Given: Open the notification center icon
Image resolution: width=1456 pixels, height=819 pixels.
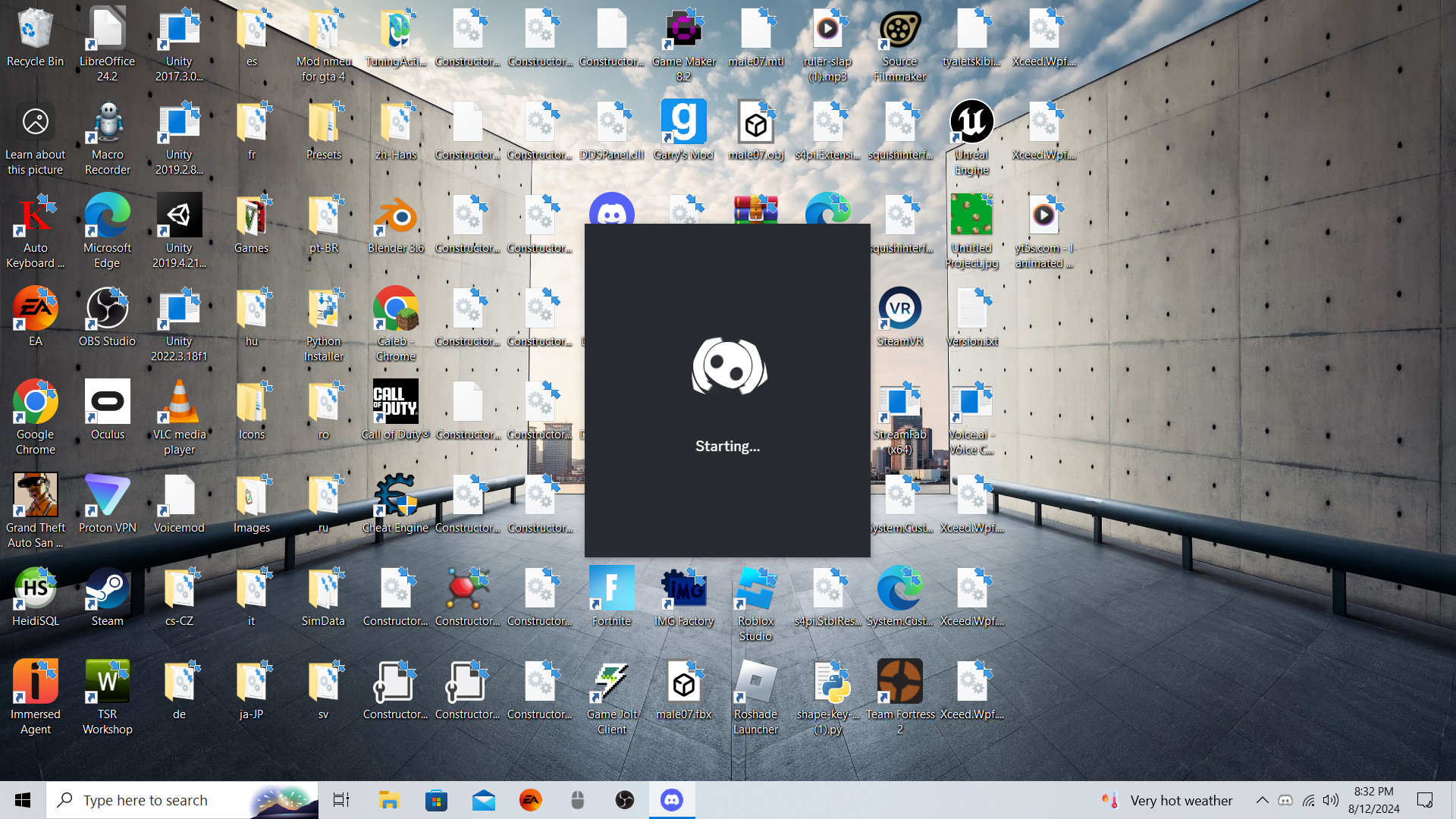Looking at the screenshot, I should [1425, 800].
